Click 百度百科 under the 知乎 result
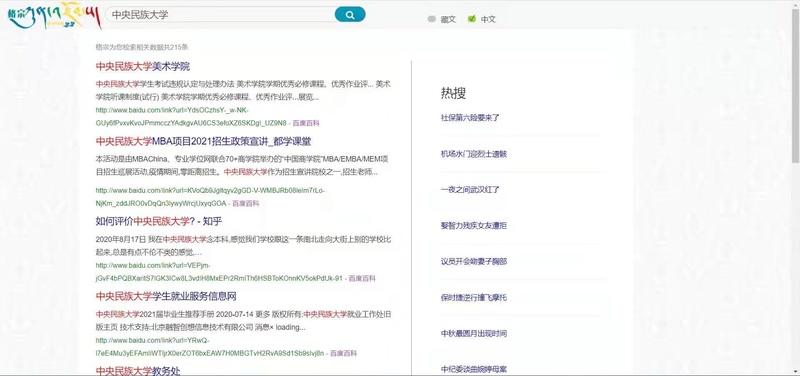Viewport: 800px width, 376px height. (x=362, y=279)
